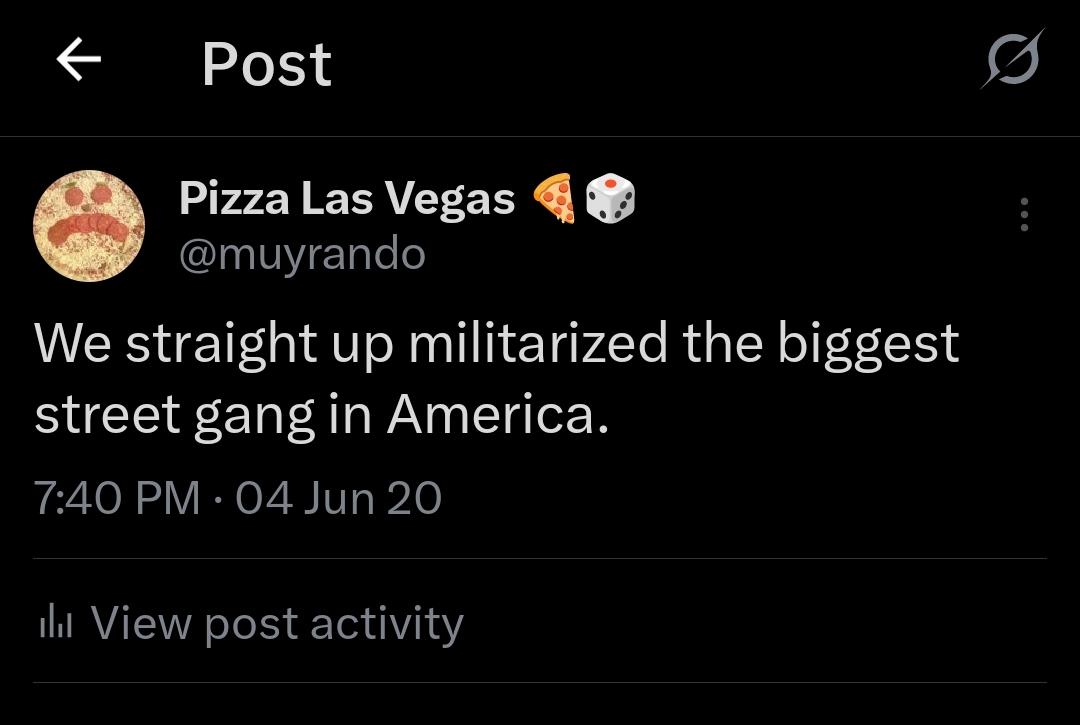Screen dimensions: 1080x725
Task: Click the pizza slice emoji
Action: point(554,199)
